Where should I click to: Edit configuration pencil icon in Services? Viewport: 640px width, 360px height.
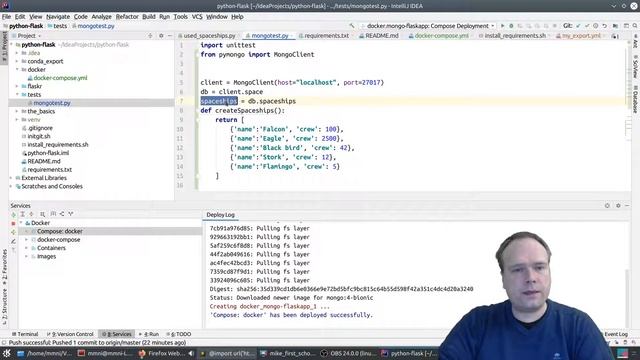point(13,241)
